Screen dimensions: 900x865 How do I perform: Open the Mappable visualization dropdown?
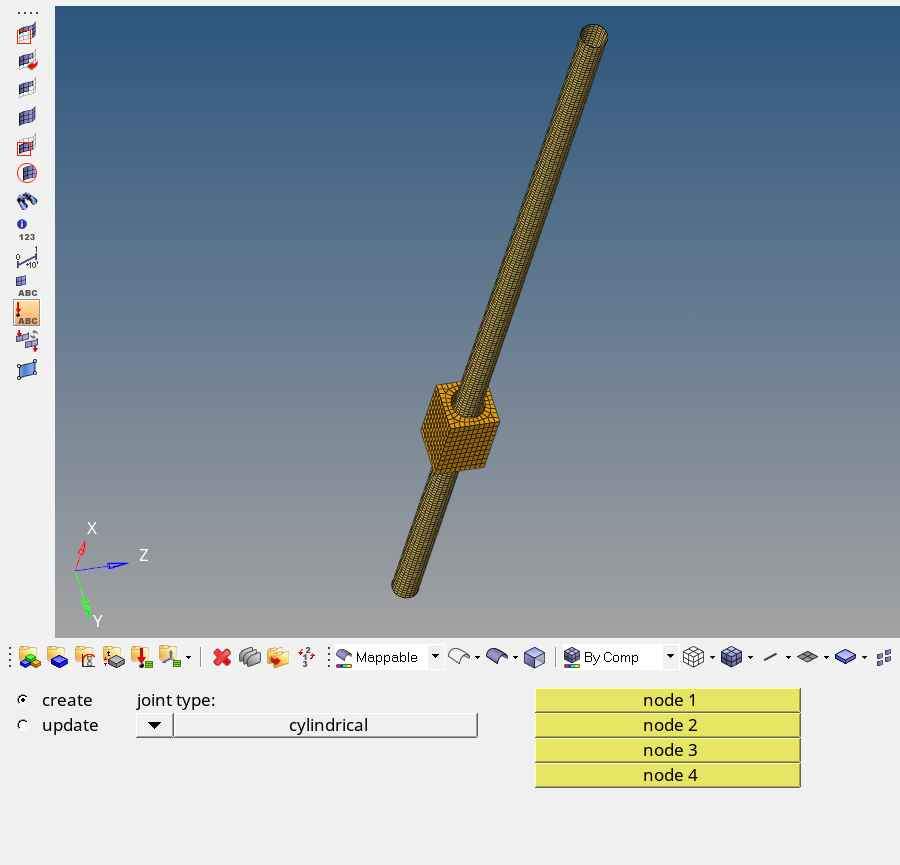pyautogui.click(x=435, y=657)
